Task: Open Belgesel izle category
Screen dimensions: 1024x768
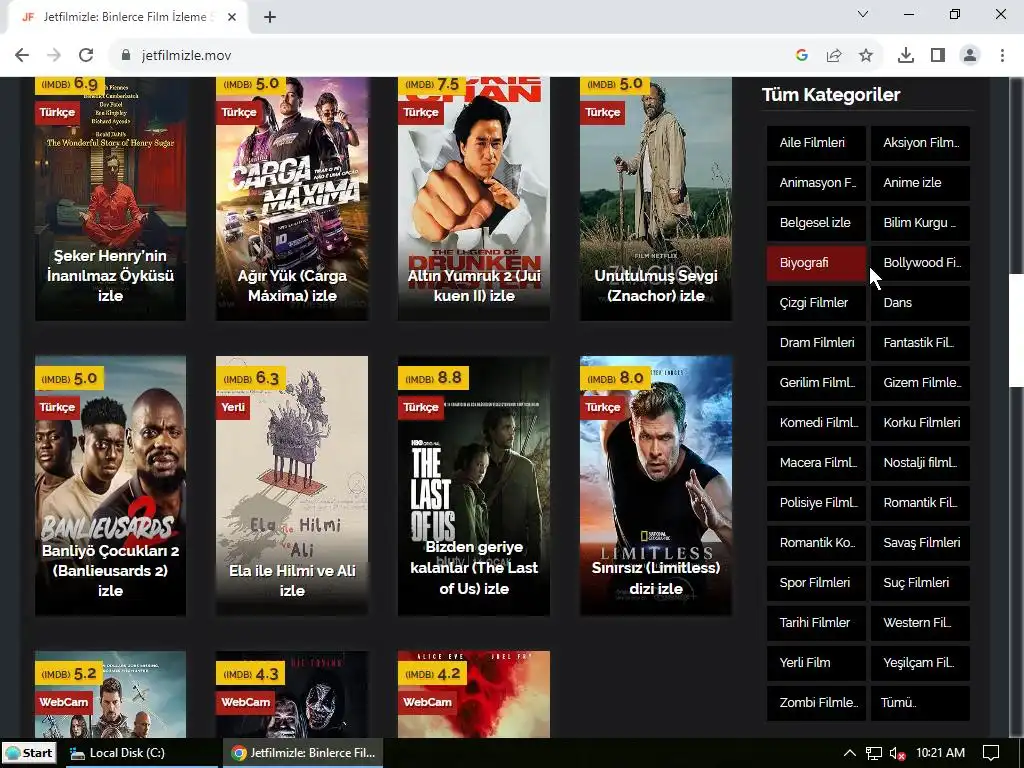Action: click(x=816, y=223)
